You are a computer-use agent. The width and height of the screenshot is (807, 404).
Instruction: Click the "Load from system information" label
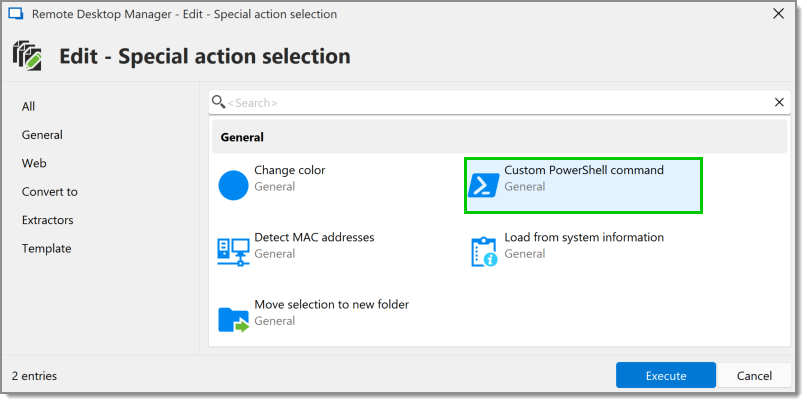584,237
